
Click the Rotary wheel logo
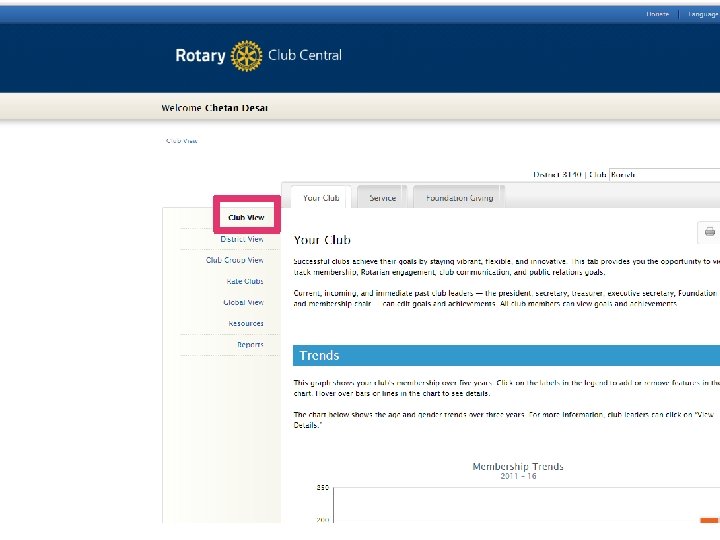click(247, 56)
